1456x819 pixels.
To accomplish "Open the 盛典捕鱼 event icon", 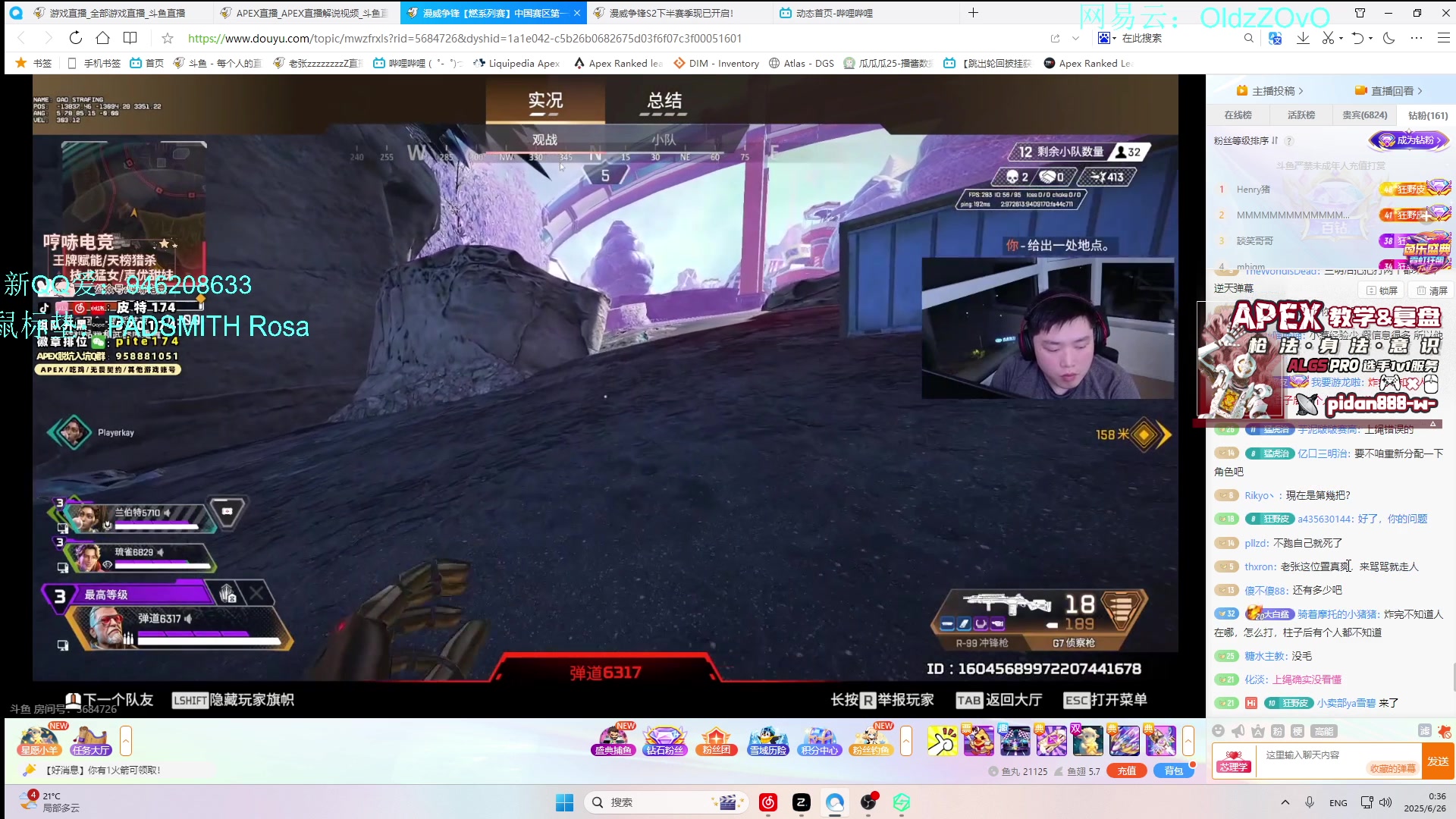I will click(613, 740).
